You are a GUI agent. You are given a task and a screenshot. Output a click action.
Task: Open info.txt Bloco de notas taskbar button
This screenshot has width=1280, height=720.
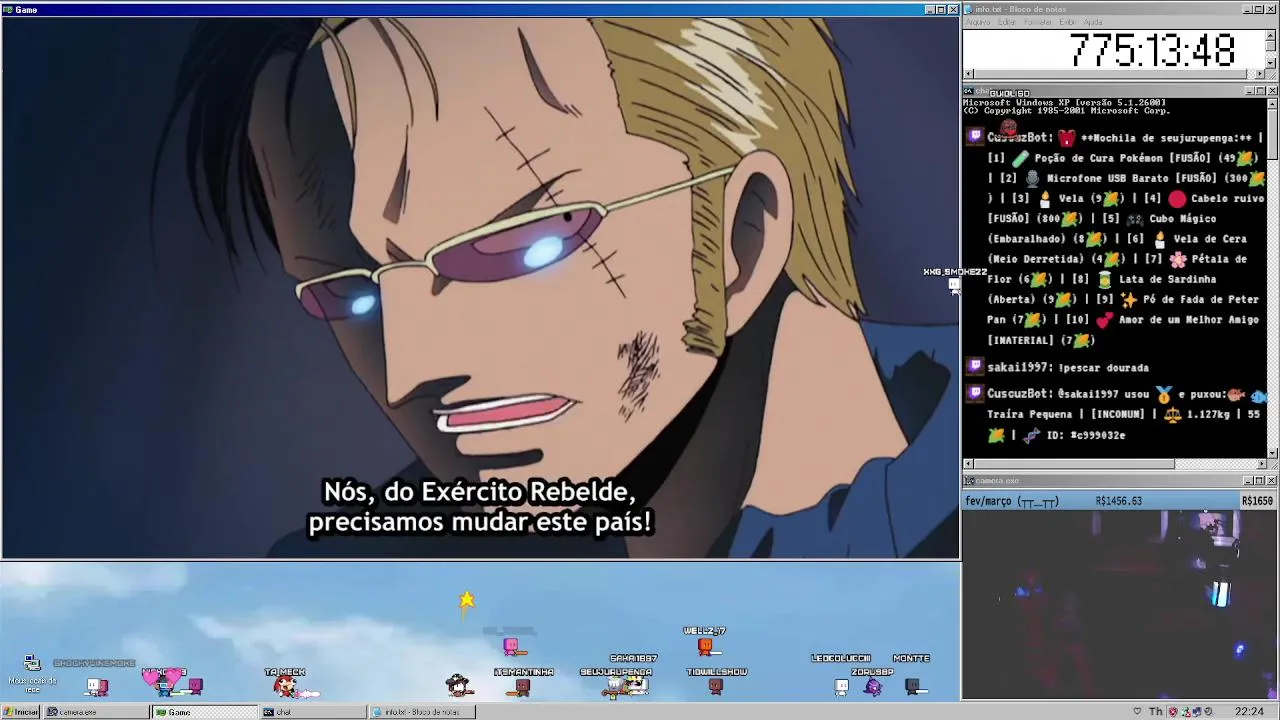pos(421,712)
